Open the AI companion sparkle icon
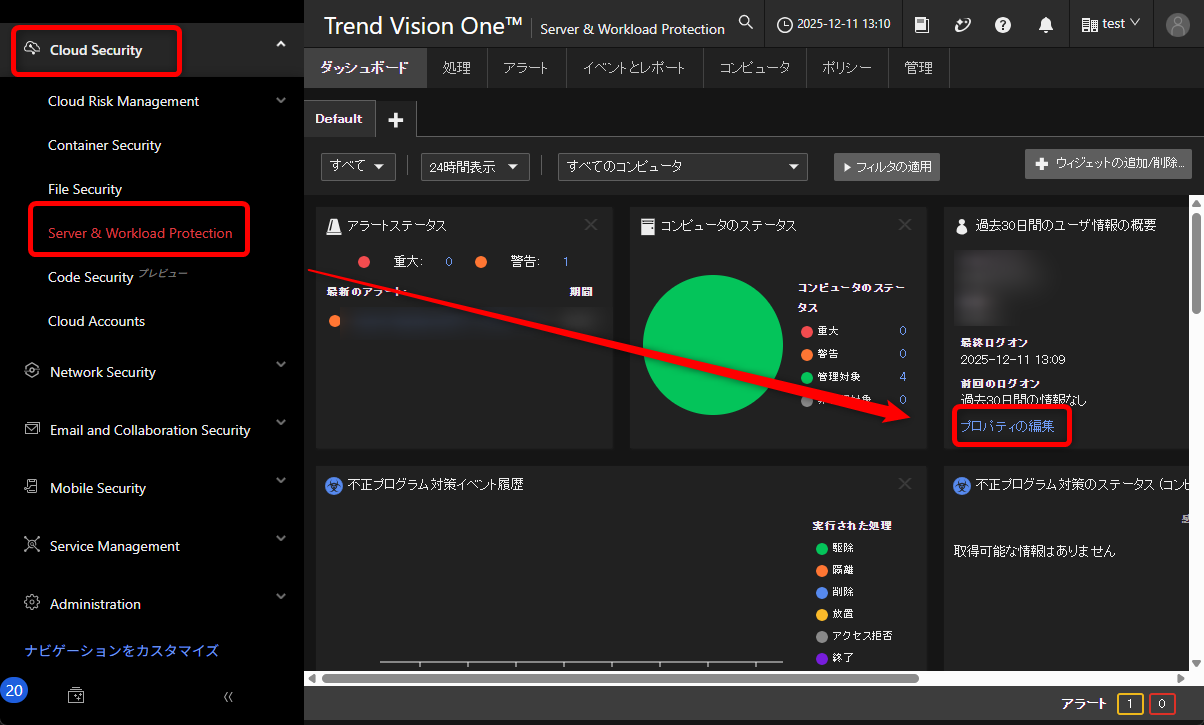 coord(962,24)
